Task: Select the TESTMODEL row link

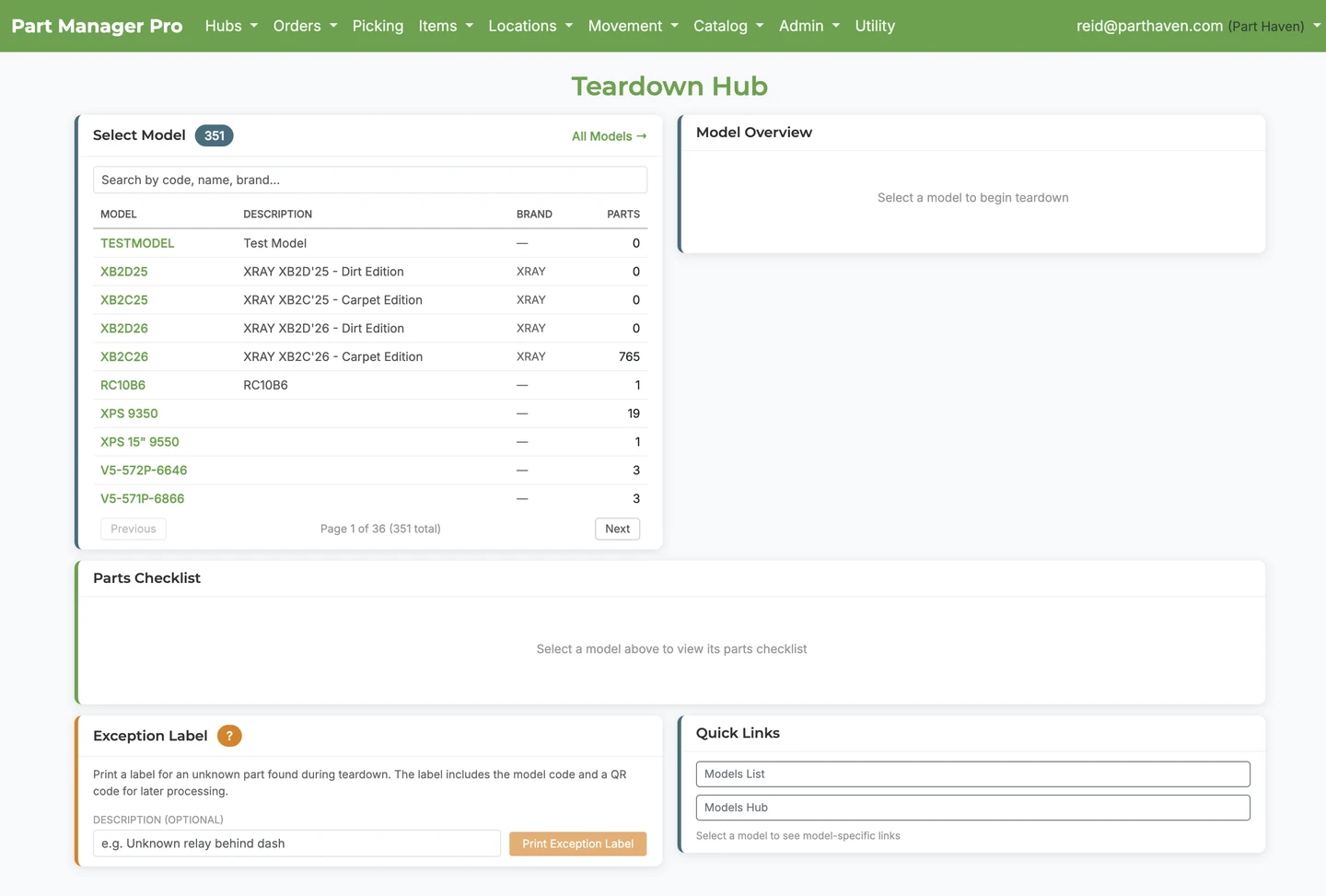Action: pyautogui.click(x=137, y=243)
